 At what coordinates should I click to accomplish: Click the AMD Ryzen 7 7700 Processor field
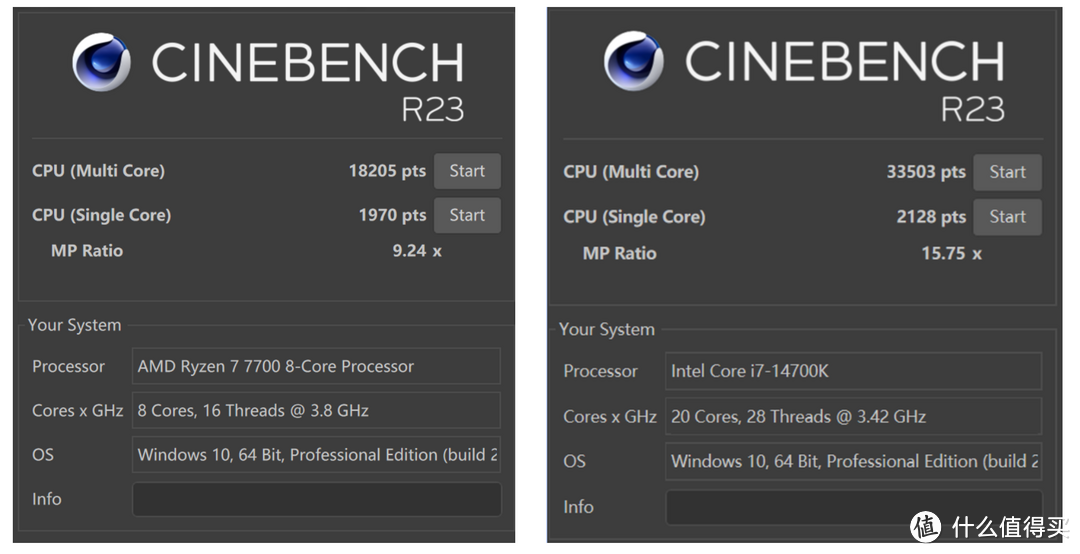(x=316, y=366)
